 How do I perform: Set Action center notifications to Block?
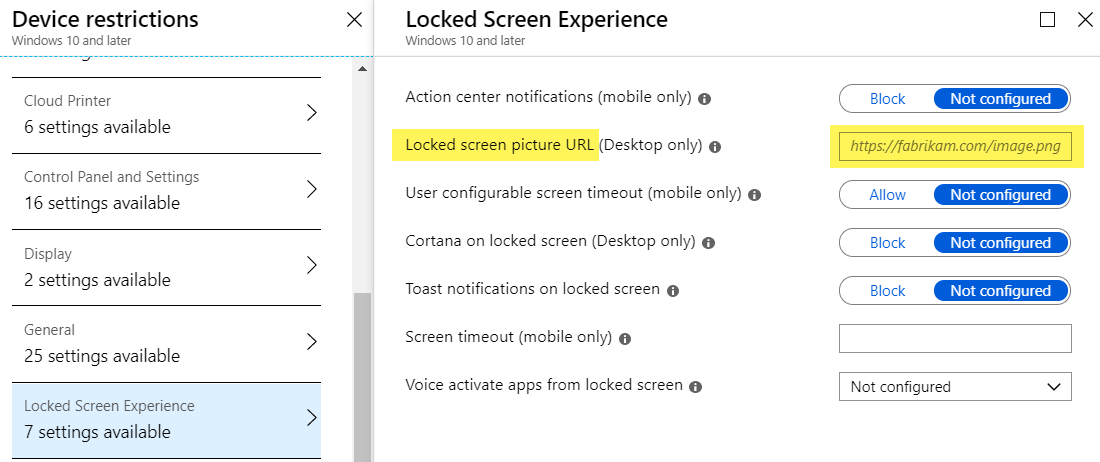(x=887, y=99)
